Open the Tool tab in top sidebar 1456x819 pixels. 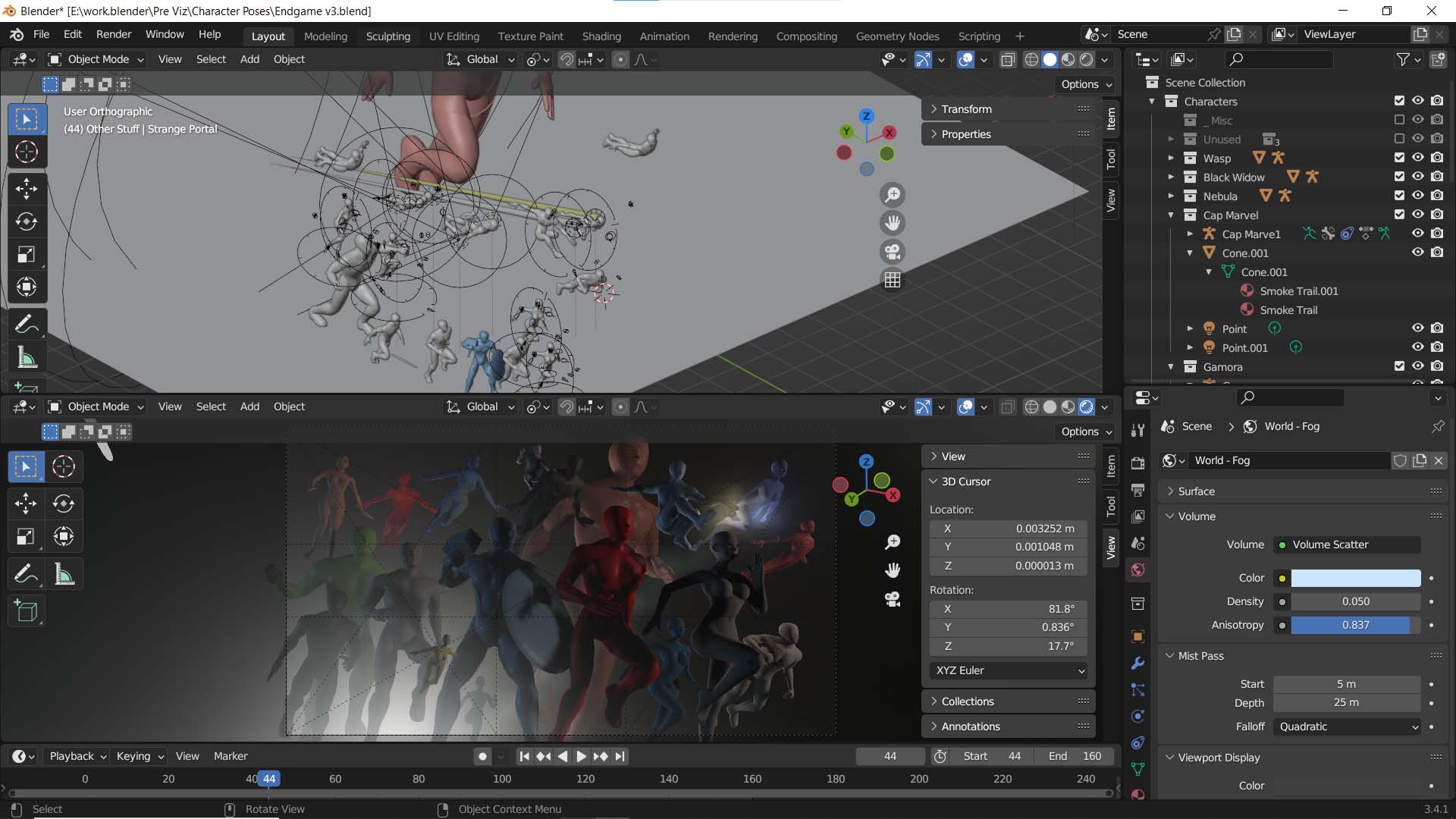(x=1111, y=158)
